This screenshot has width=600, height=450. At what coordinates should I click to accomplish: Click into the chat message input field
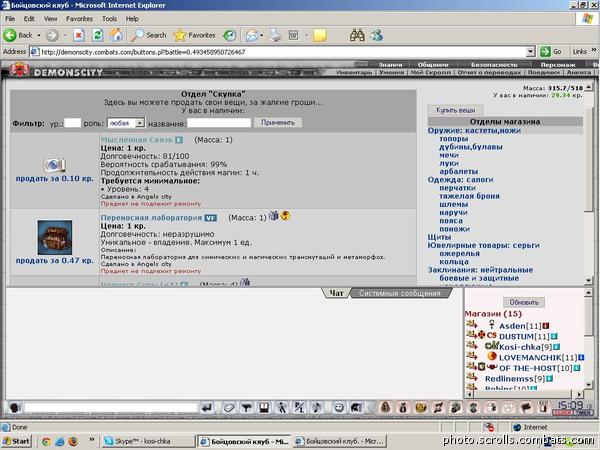pyautogui.click(x=111, y=408)
